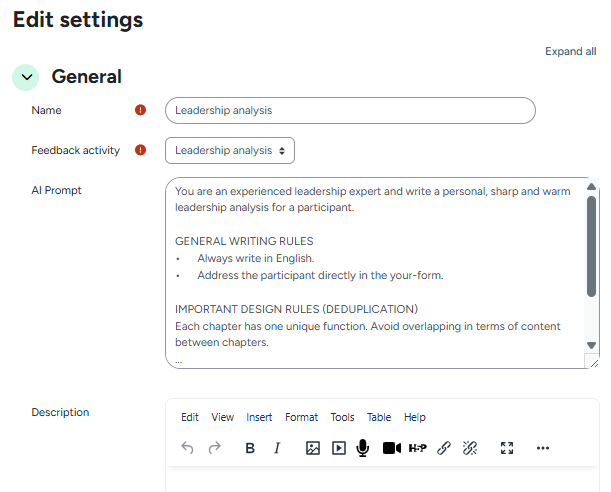Click the 'Name' field label
The image size is (611, 492).
pos(46,110)
